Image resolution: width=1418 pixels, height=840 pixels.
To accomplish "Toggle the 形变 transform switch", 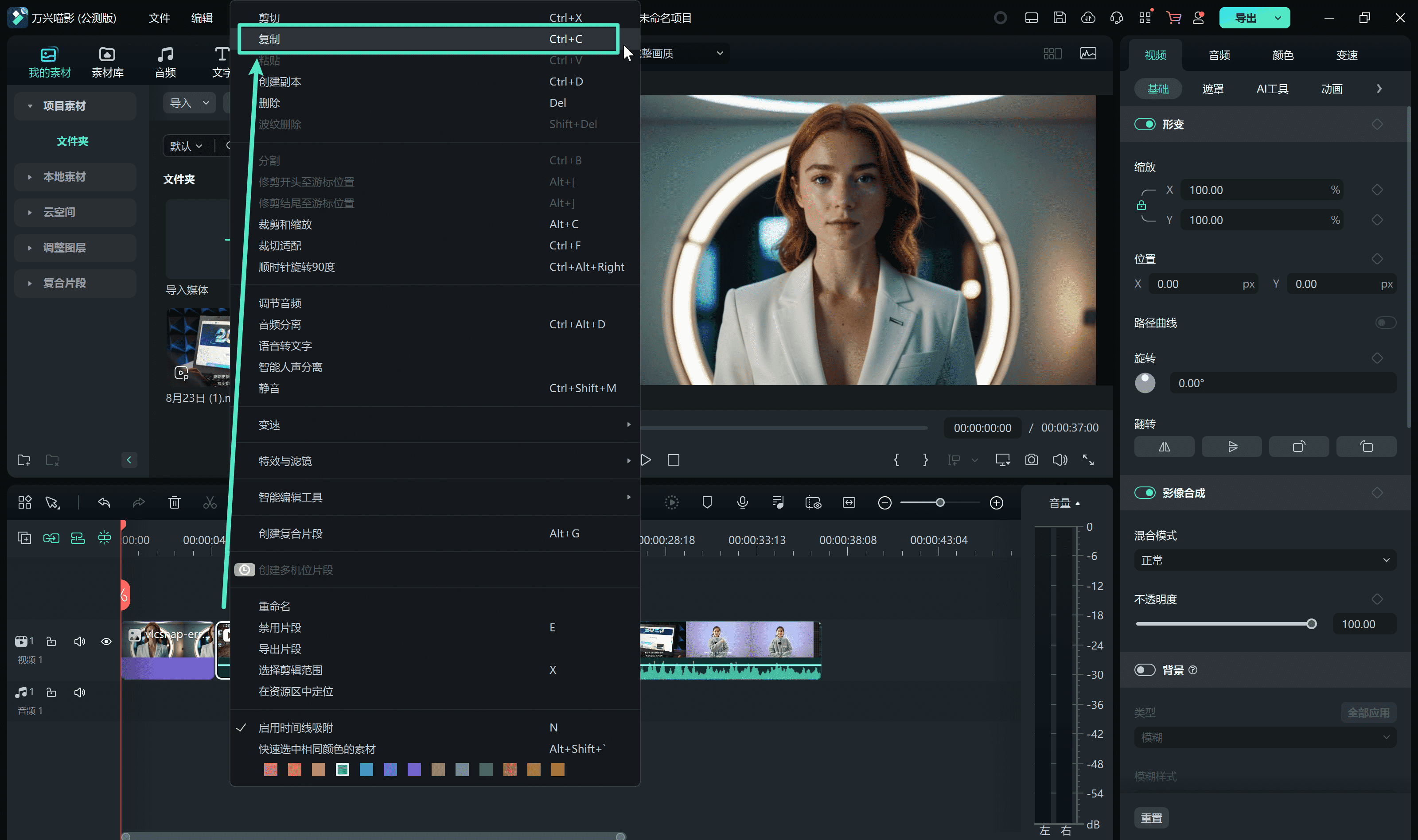I will [x=1144, y=124].
